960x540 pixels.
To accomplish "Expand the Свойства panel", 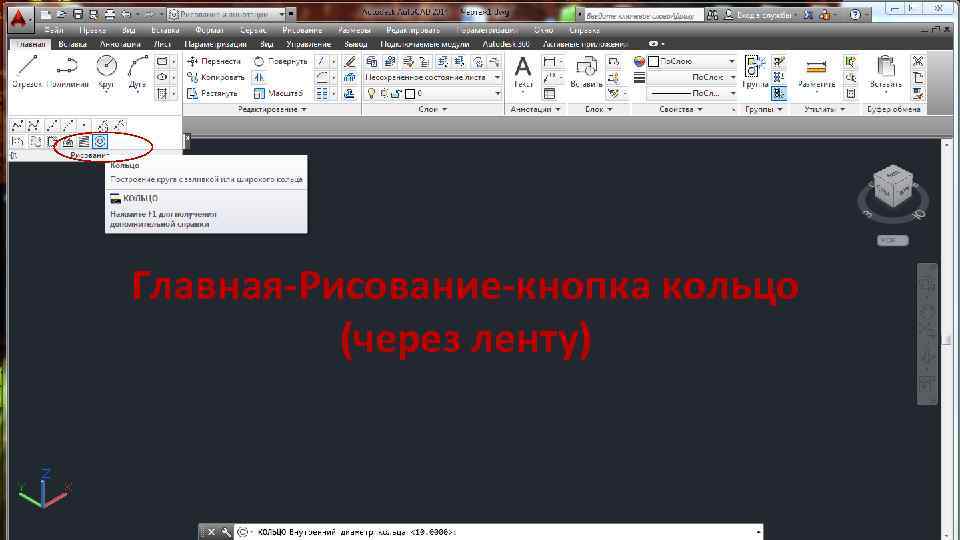I will (x=681, y=109).
